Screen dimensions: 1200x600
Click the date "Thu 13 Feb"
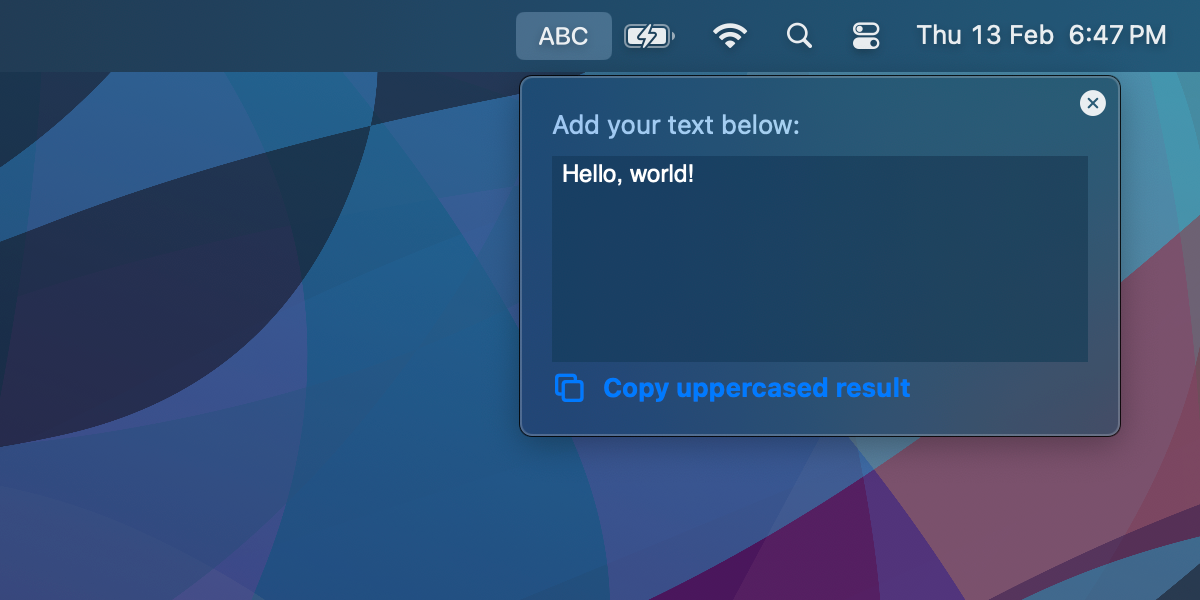[984, 35]
